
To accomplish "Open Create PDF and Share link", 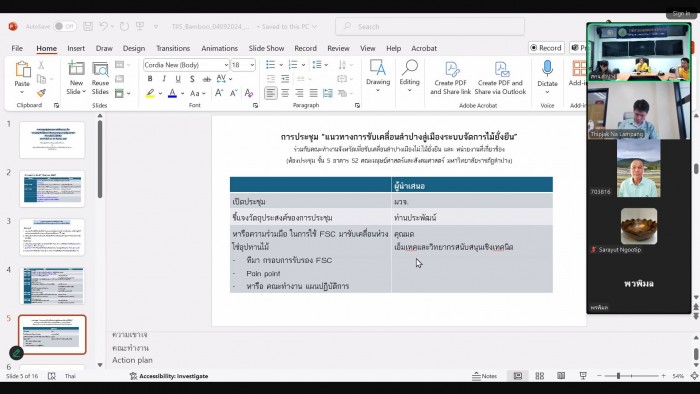I will [450, 78].
